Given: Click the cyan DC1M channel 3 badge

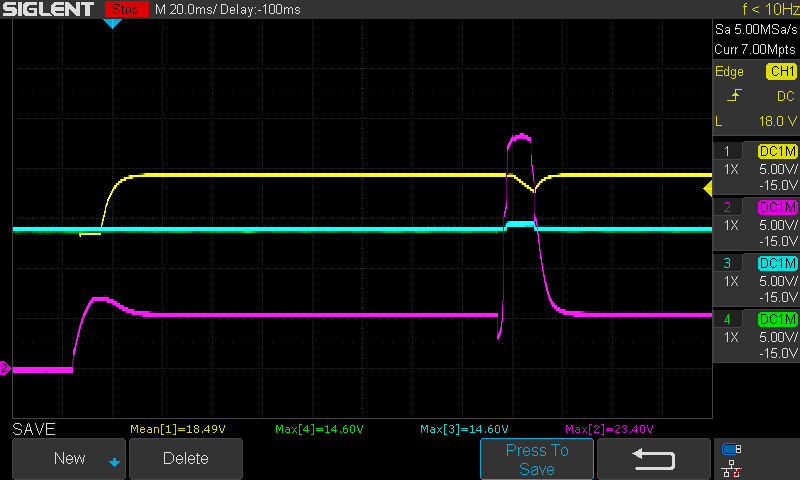Looking at the screenshot, I should [778, 263].
